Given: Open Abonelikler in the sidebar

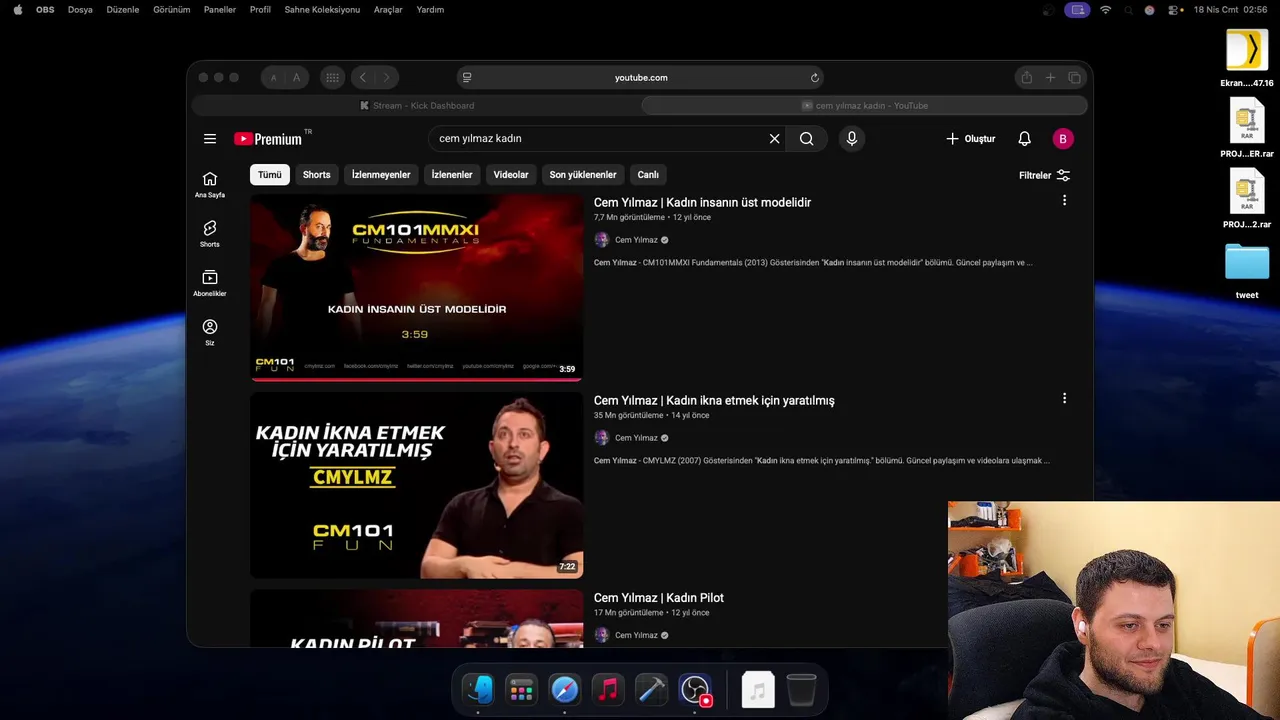Looking at the screenshot, I should point(210,283).
